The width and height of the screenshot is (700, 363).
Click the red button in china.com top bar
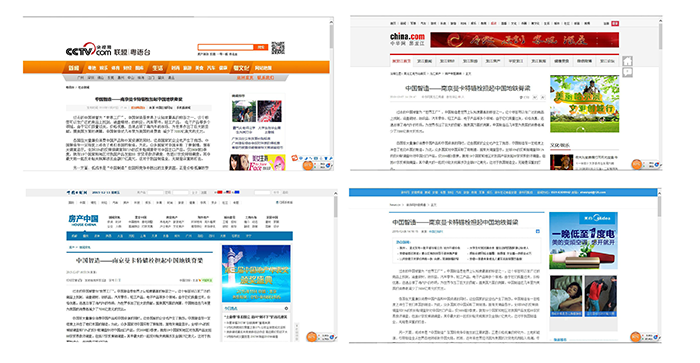coord(615,23)
